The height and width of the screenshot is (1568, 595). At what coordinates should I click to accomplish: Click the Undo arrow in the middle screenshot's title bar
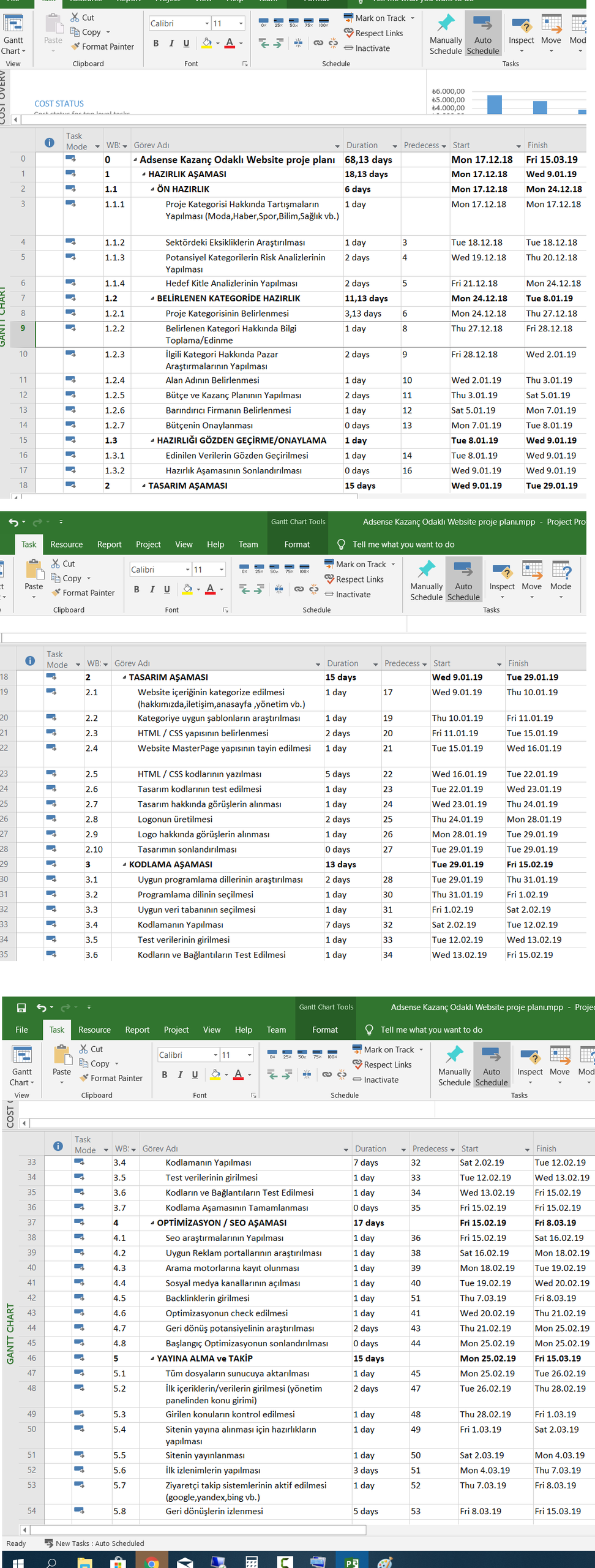pos(13,522)
